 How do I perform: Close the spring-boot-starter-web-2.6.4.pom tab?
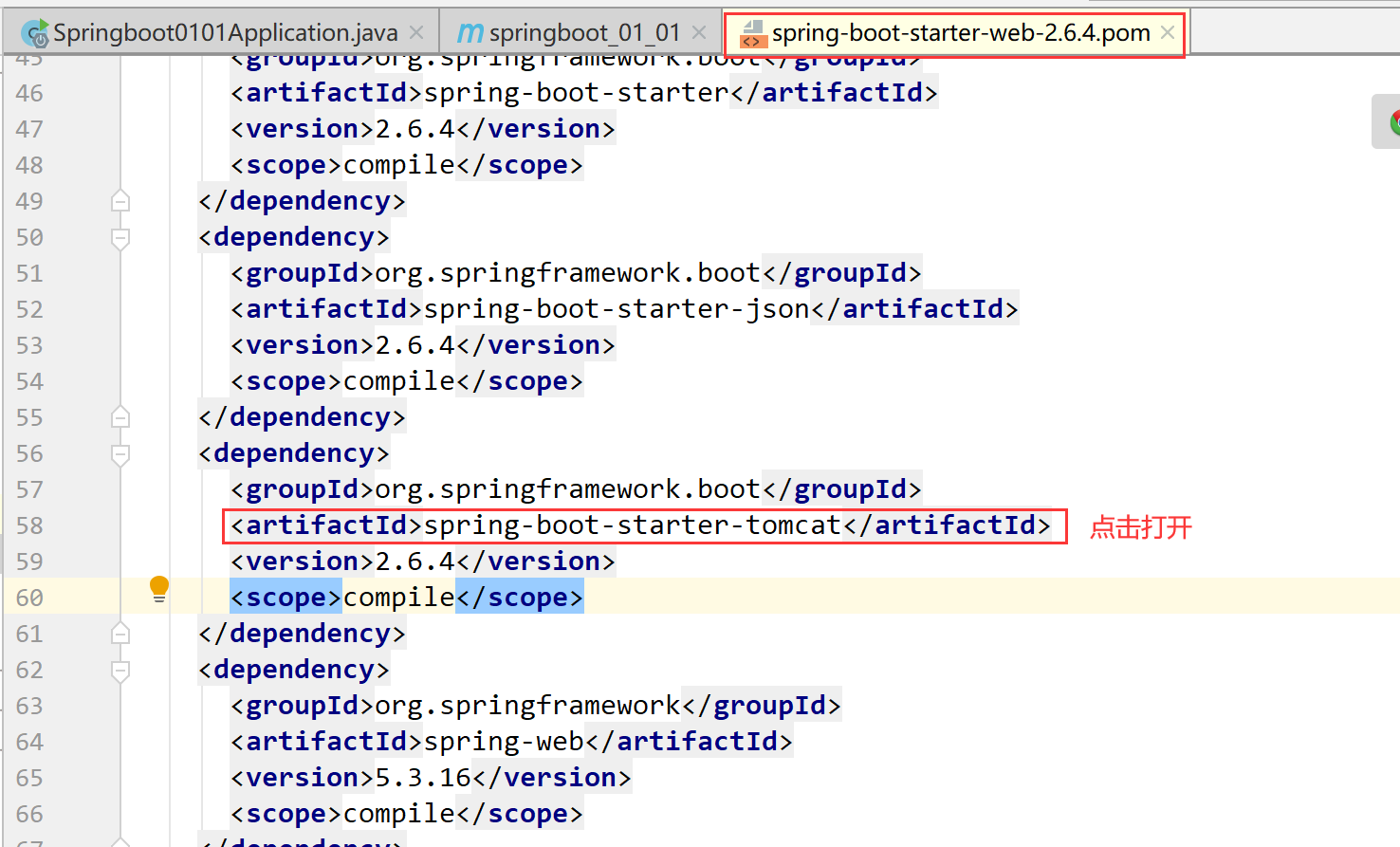click(1168, 33)
